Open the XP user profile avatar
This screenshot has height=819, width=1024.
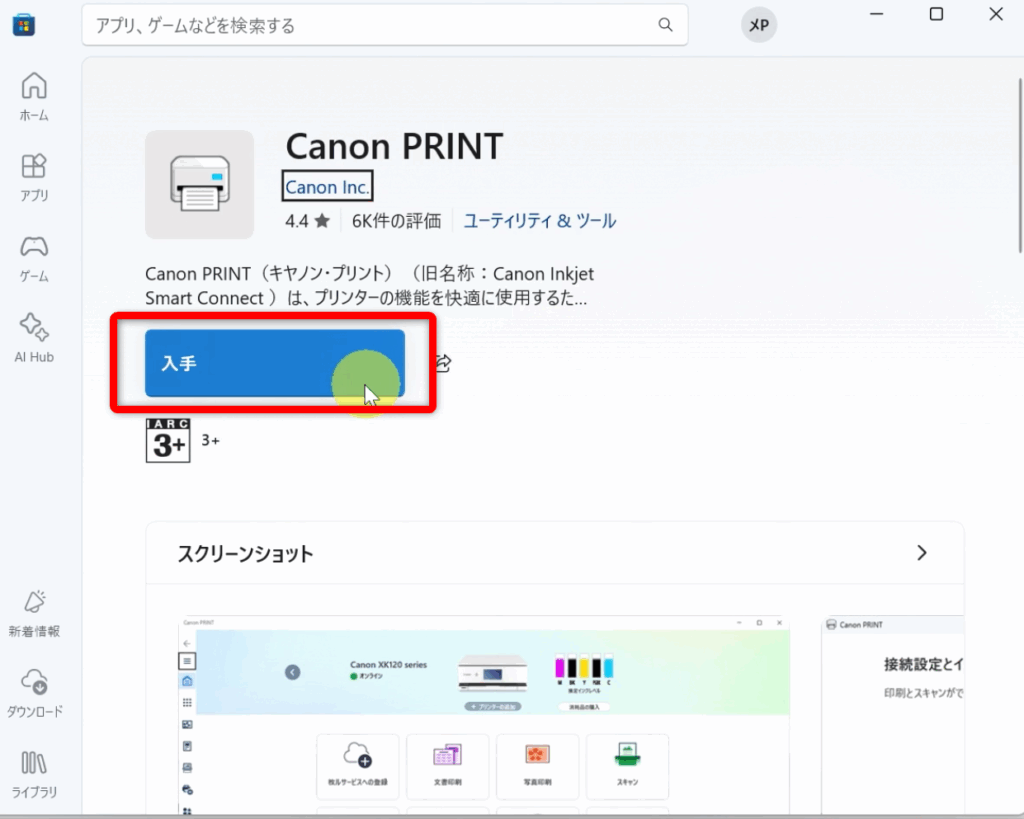(x=759, y=25)
